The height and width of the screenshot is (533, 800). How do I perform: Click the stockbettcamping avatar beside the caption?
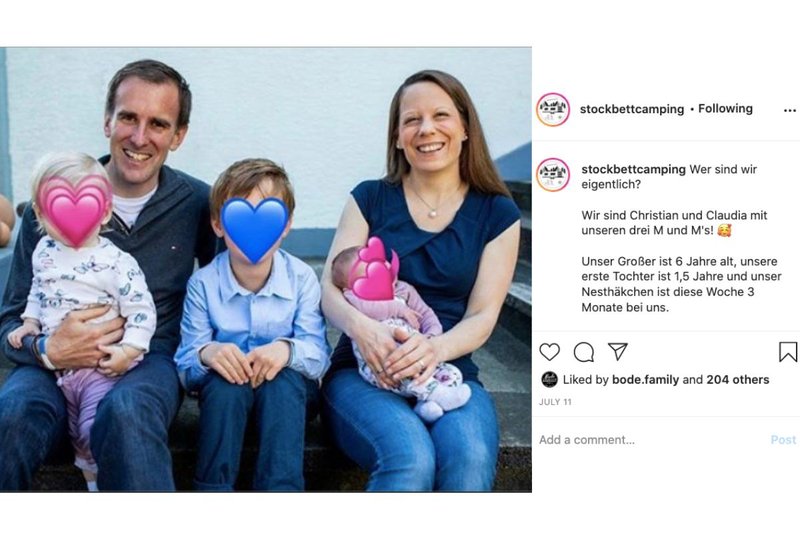(x=553, y=175)
